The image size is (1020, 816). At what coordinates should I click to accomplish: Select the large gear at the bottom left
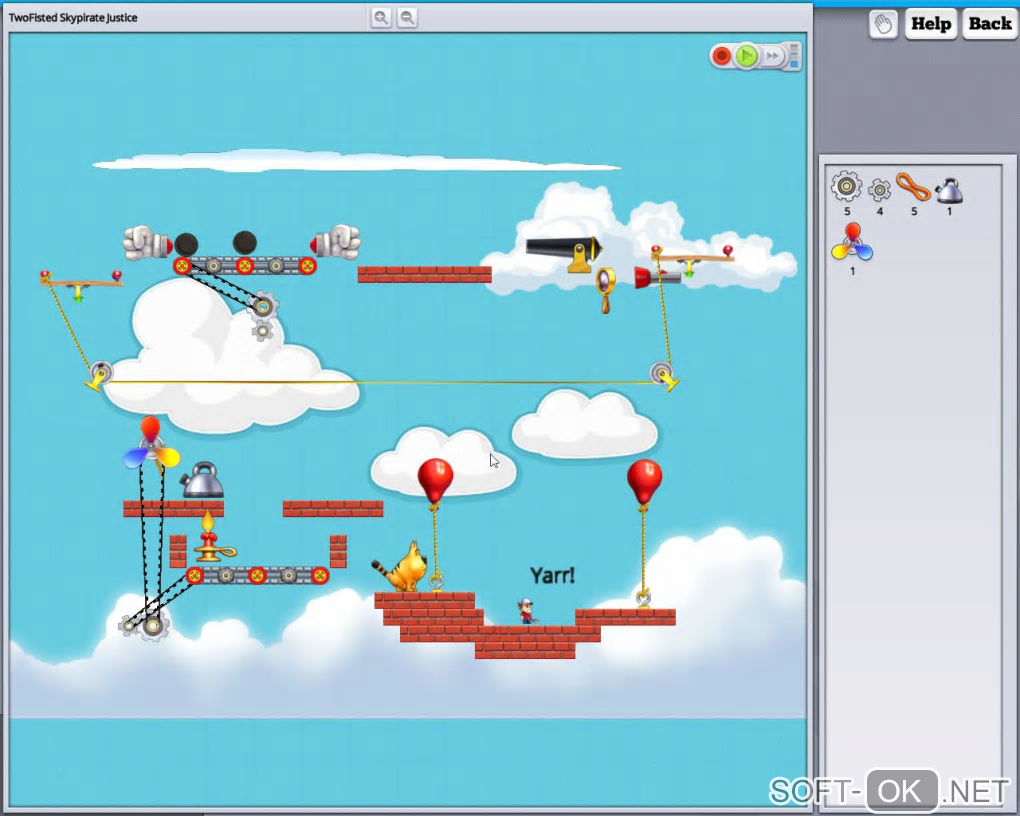[153, 626]
